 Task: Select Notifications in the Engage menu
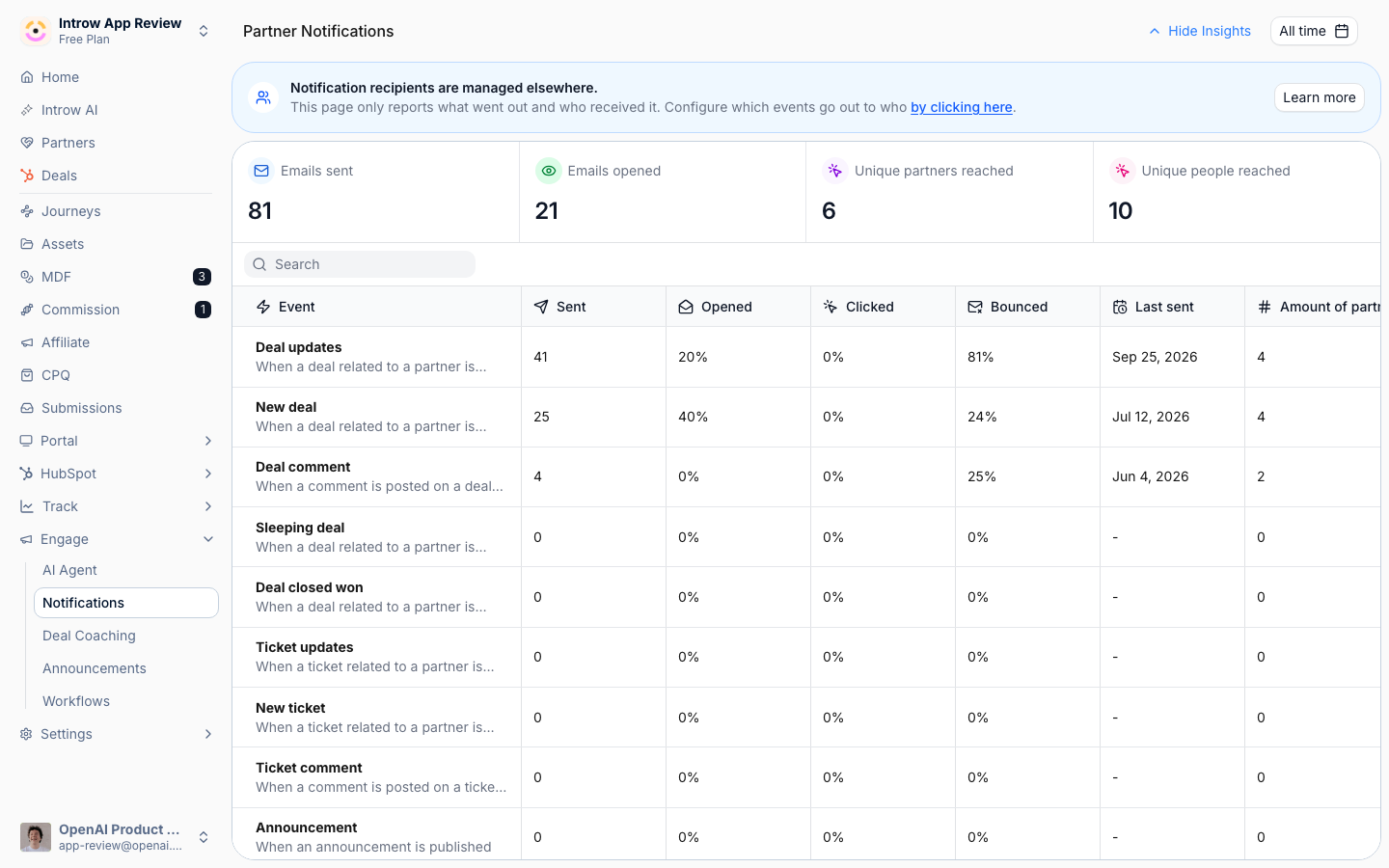126,603
